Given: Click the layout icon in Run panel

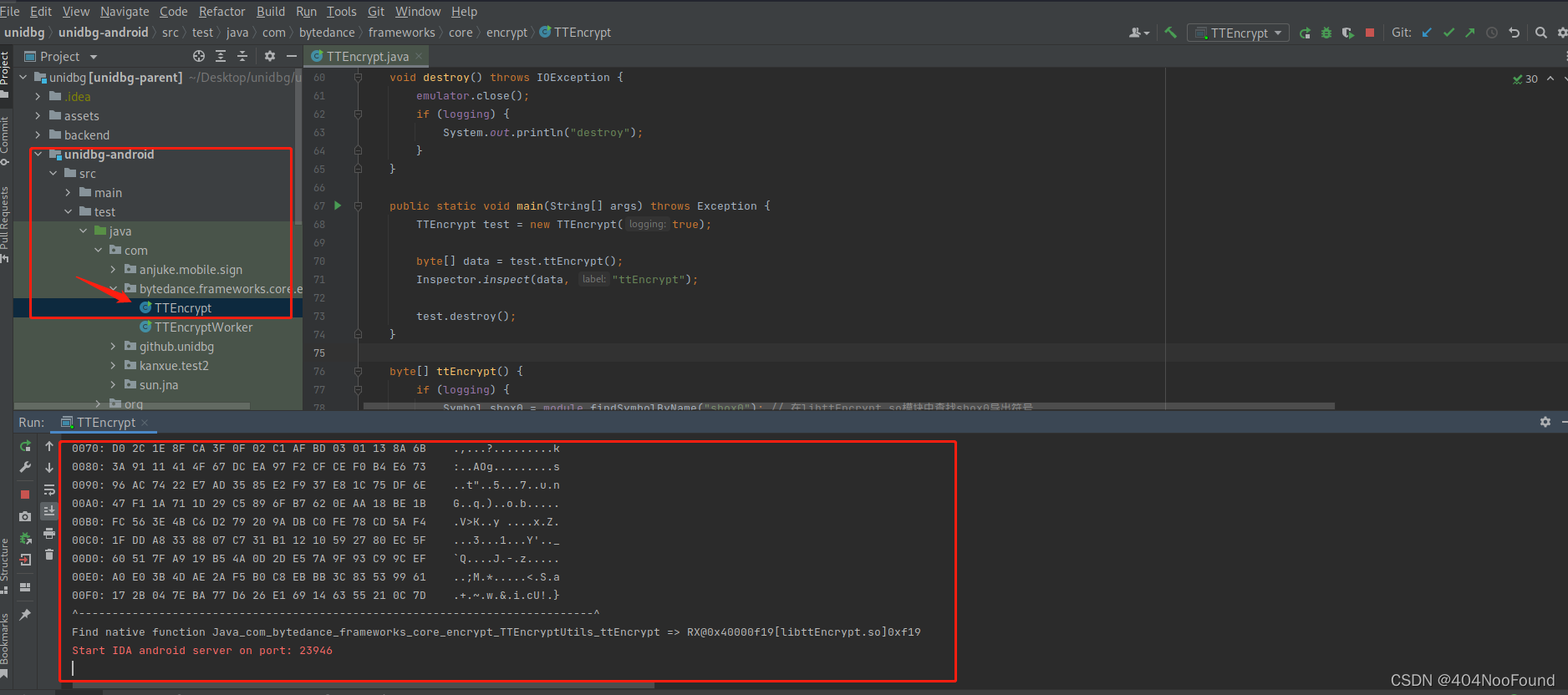Looking at the screenshot, I should (25, 587).
